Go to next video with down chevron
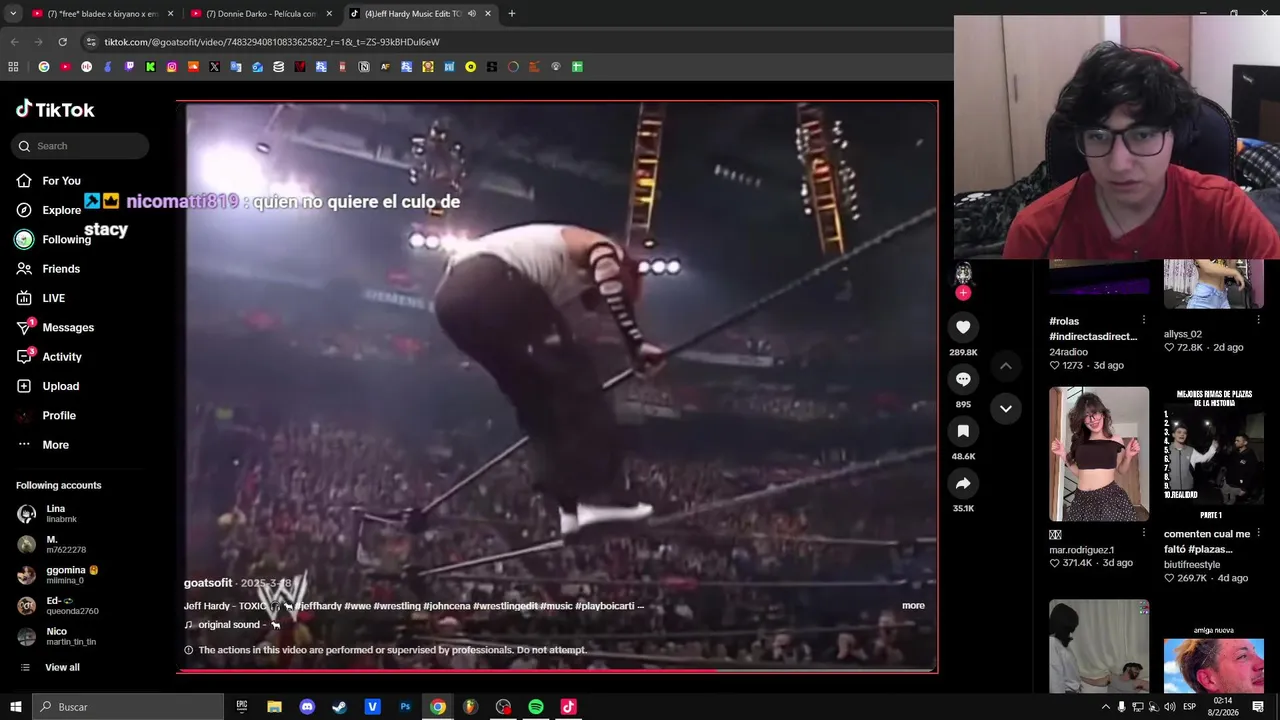 click(1006, 408)
